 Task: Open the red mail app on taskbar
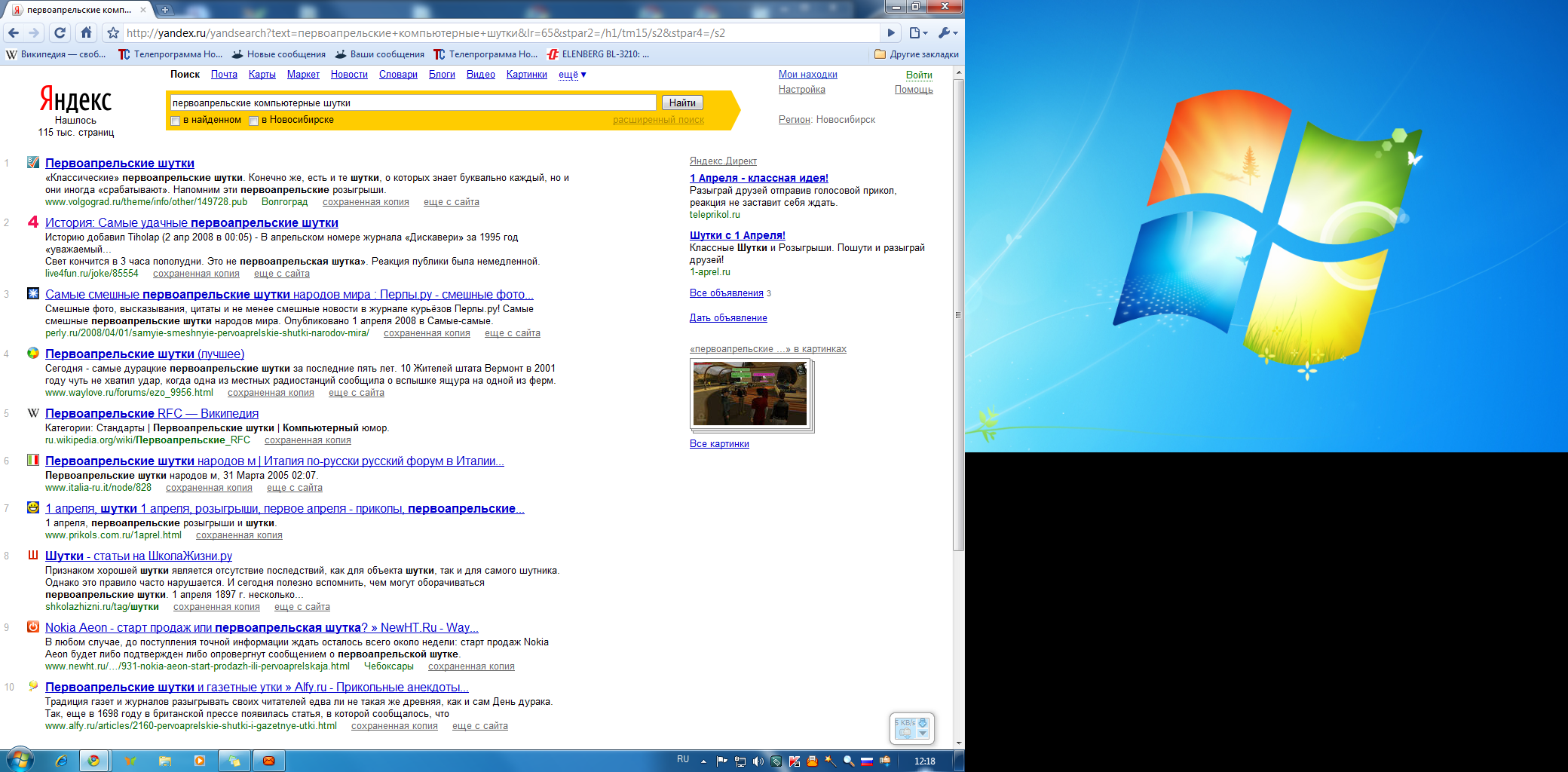coord(268,761)
